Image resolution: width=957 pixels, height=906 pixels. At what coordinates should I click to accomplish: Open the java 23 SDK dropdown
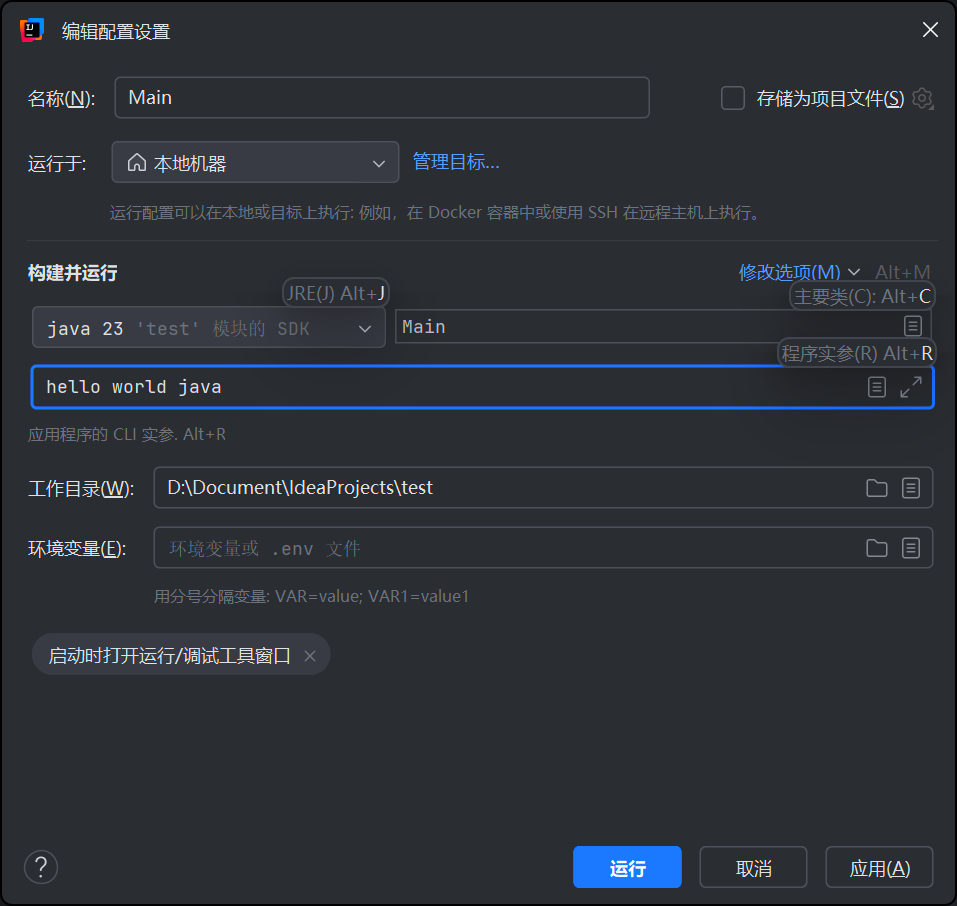coord(209,327)
